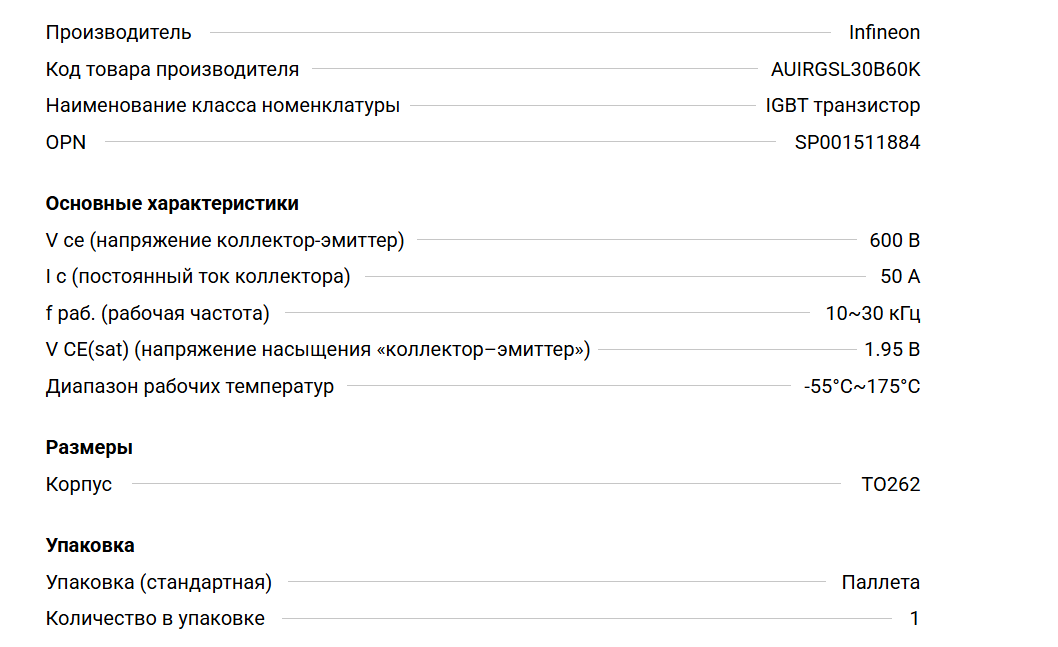Click the TO262 package value

click(x=890, y=484)
